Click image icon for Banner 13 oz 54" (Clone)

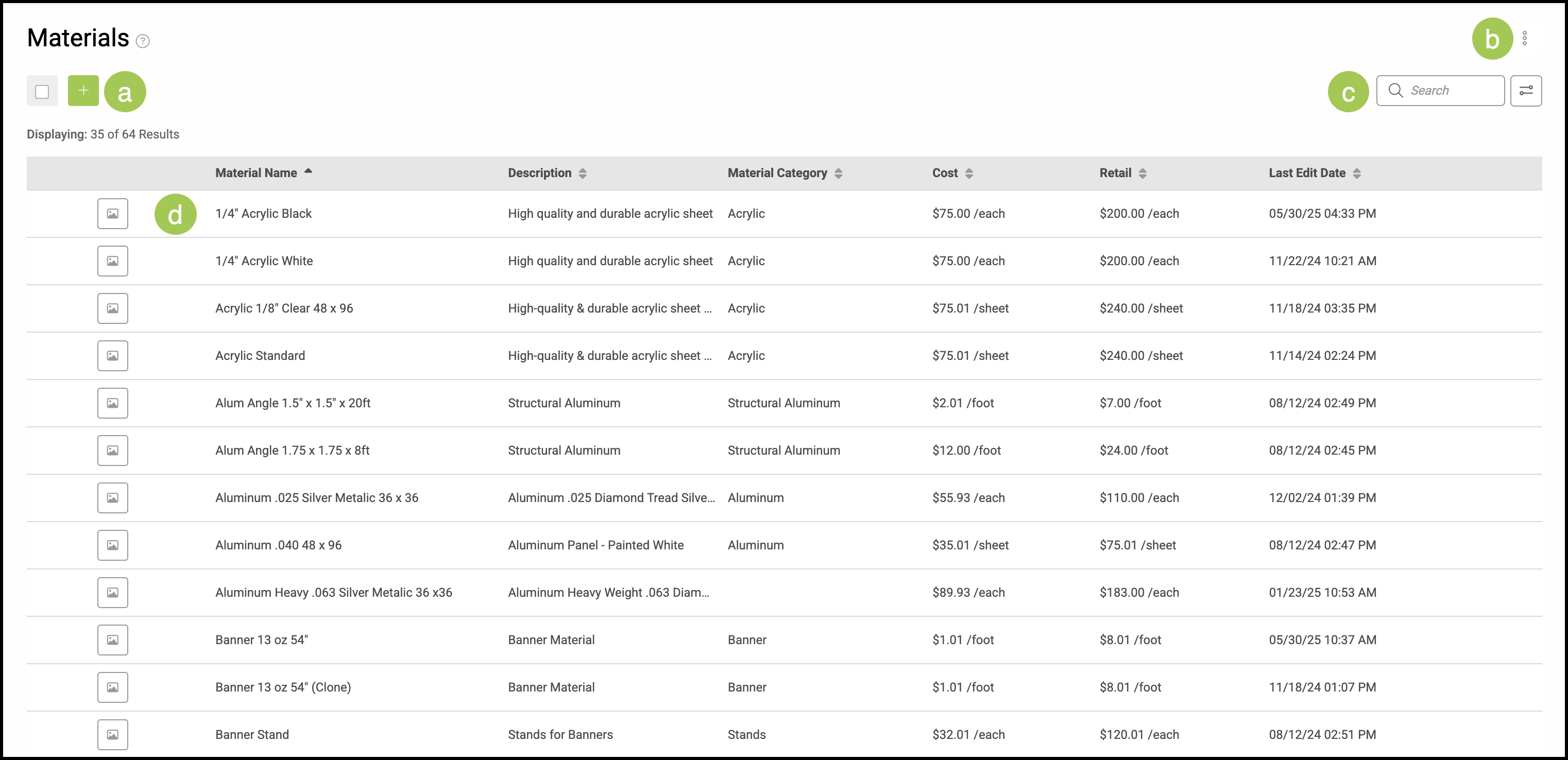tap(113, 687)
